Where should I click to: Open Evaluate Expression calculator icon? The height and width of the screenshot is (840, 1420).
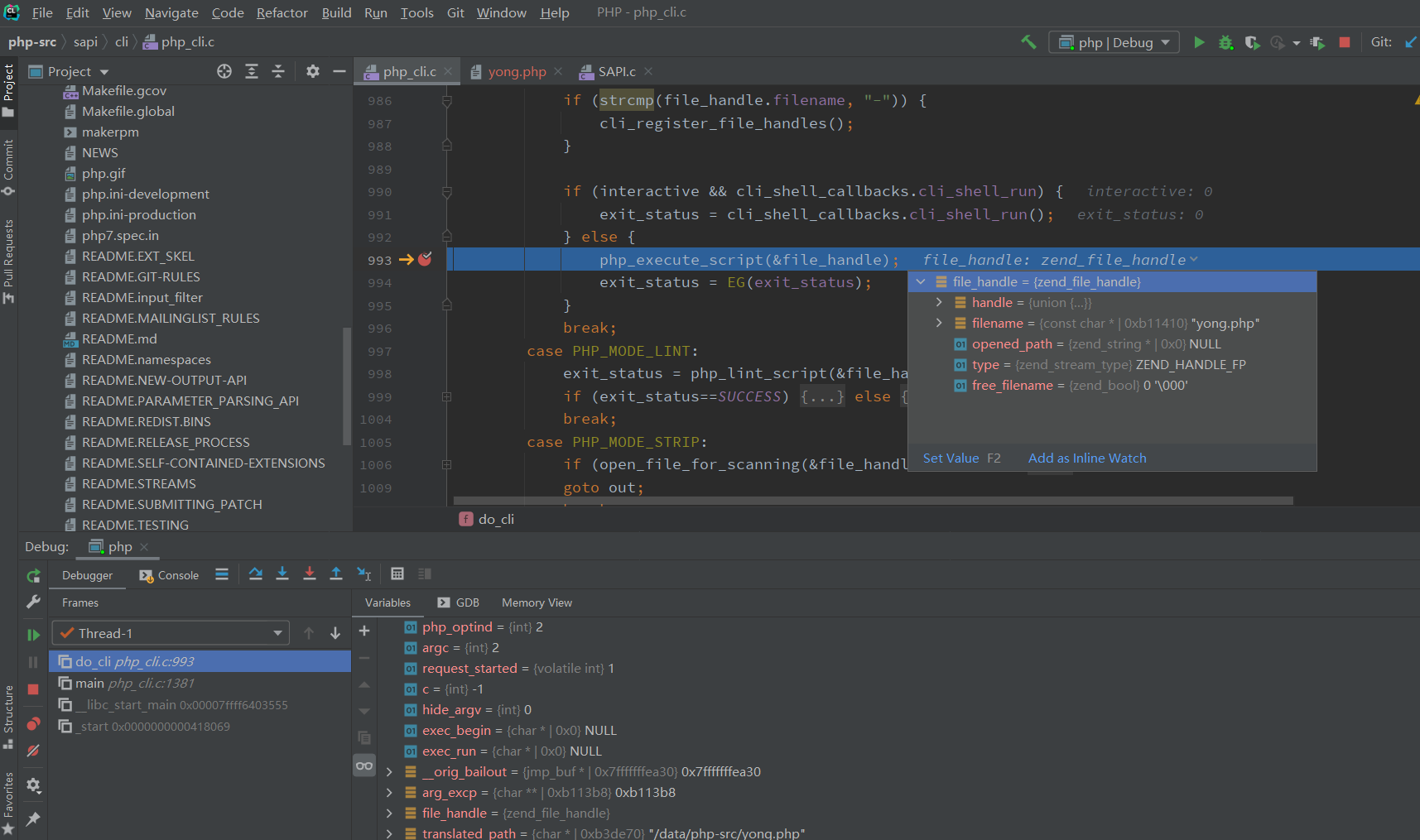(397, 574)
